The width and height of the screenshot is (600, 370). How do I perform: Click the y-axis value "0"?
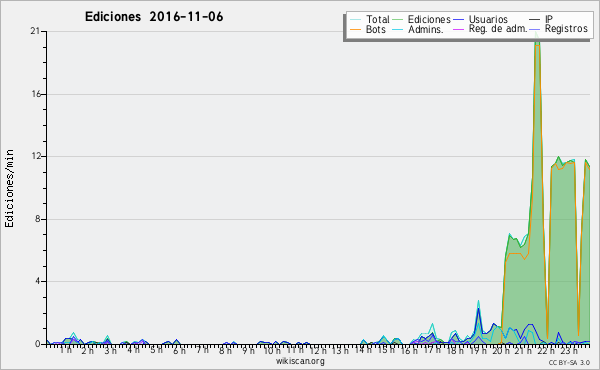click(38, 344)
